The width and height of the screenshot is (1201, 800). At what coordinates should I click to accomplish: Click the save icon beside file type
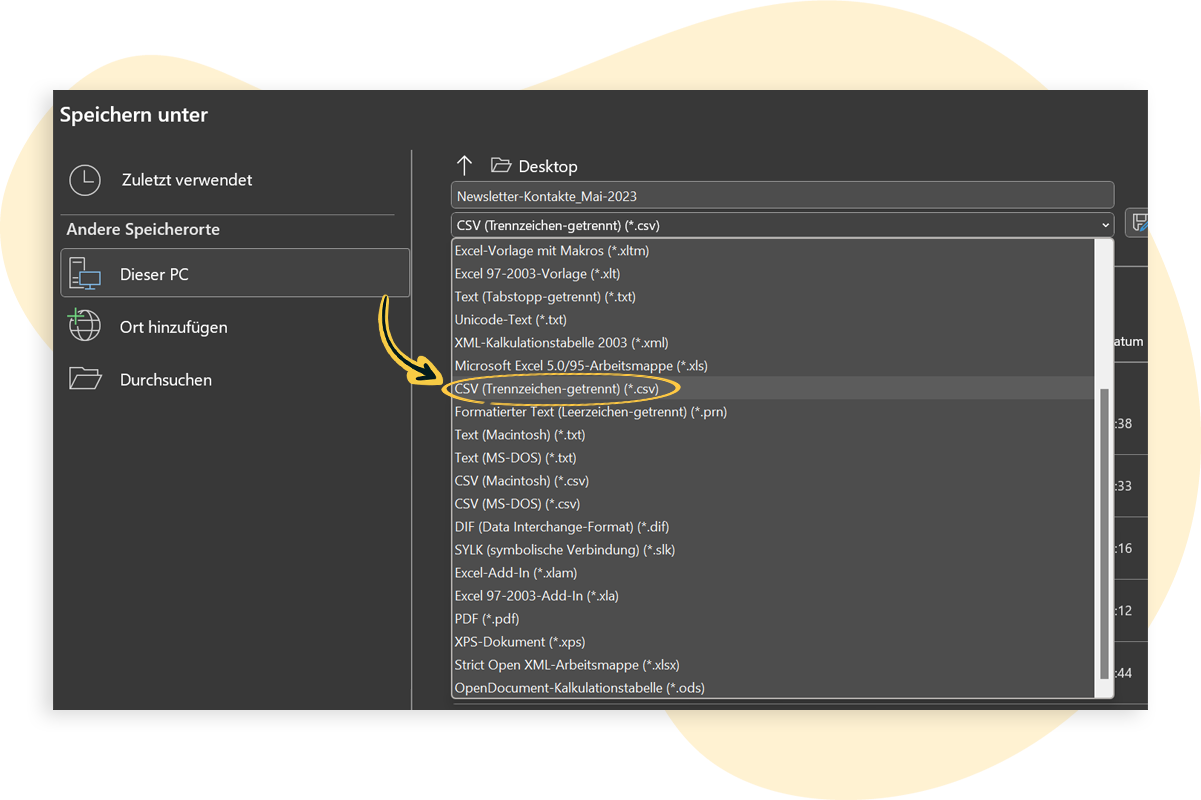pyautogui.click(x=1137, y=224)
